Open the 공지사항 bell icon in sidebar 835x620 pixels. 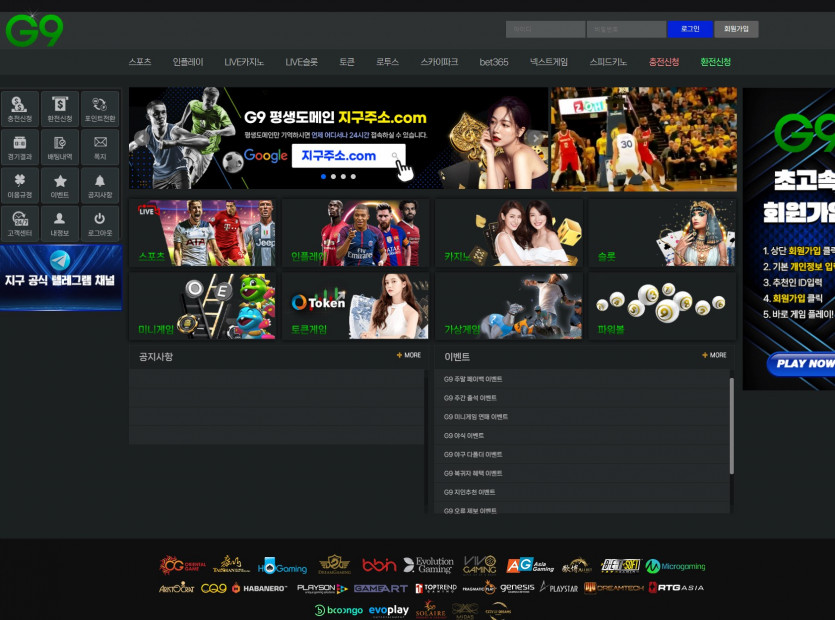pyautogui.click(x=99, y=185)
